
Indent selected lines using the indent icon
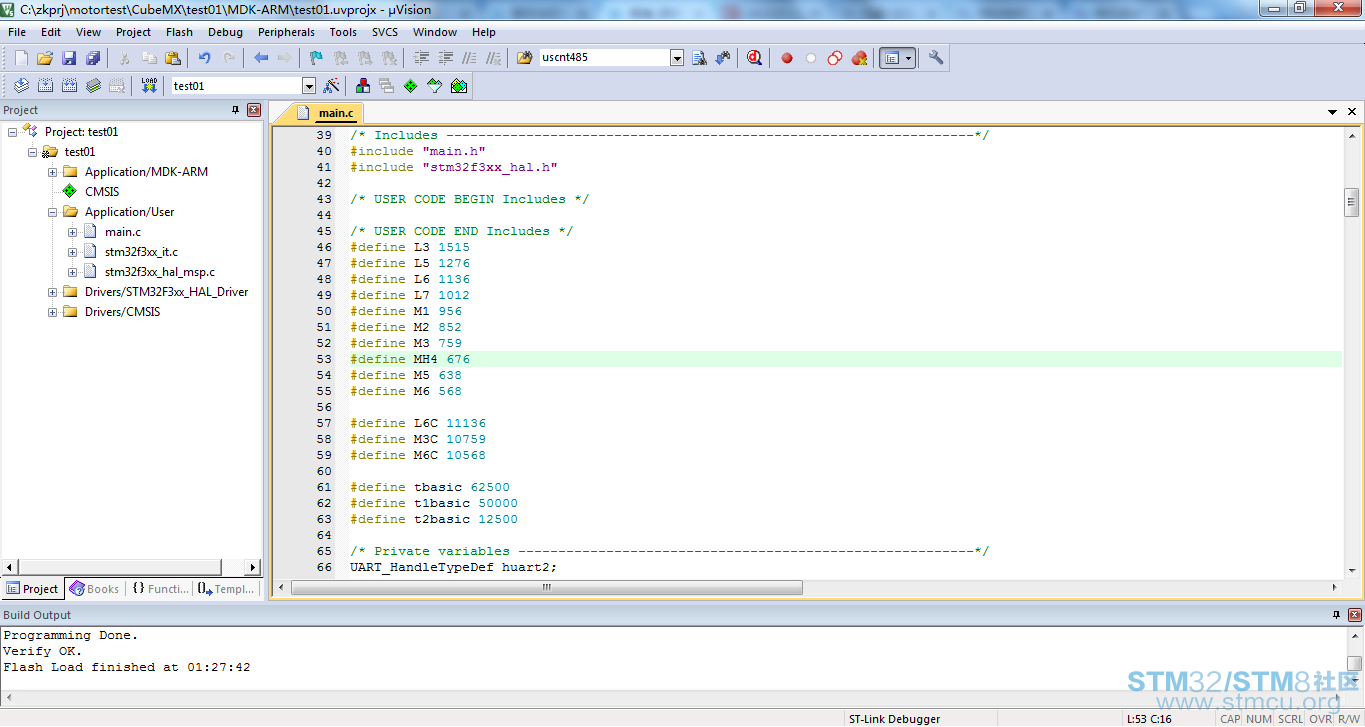pos(422,58)
